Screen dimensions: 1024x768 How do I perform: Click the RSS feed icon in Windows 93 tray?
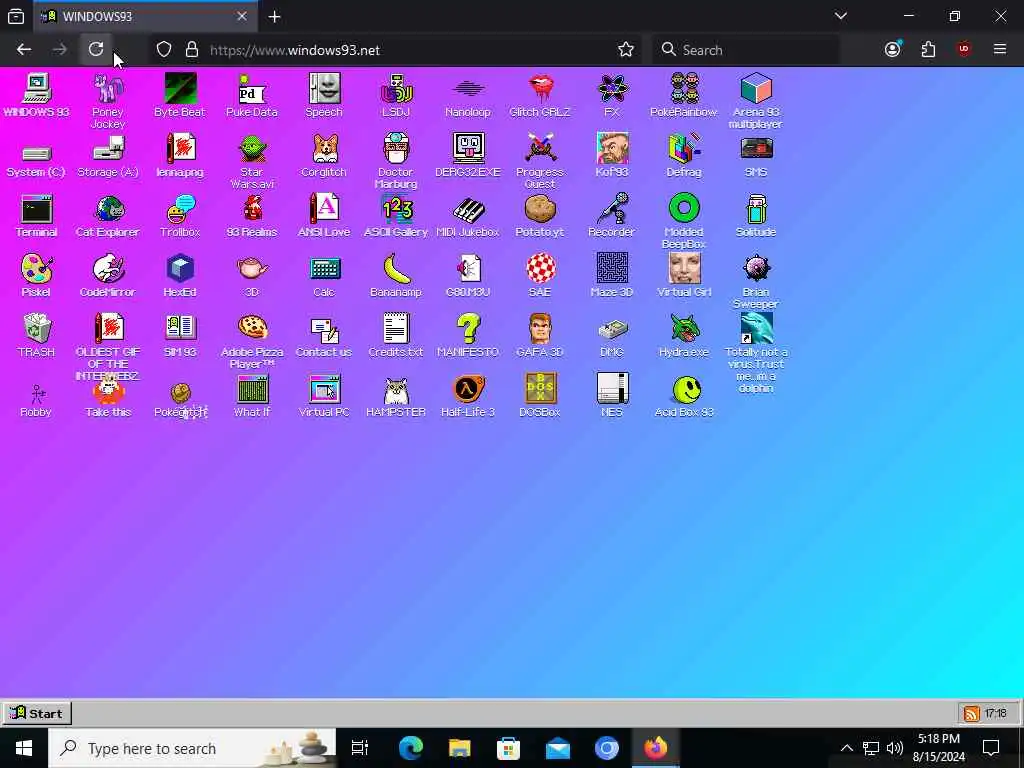point(971,714)
